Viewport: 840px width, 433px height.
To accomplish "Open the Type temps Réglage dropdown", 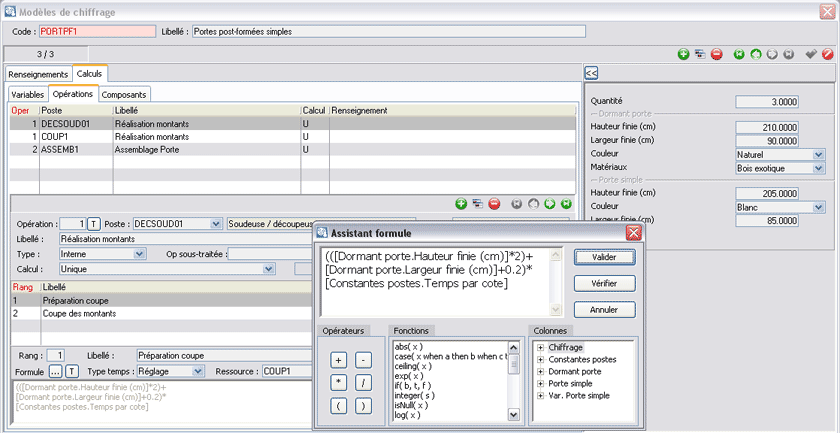I will point(198,371).
